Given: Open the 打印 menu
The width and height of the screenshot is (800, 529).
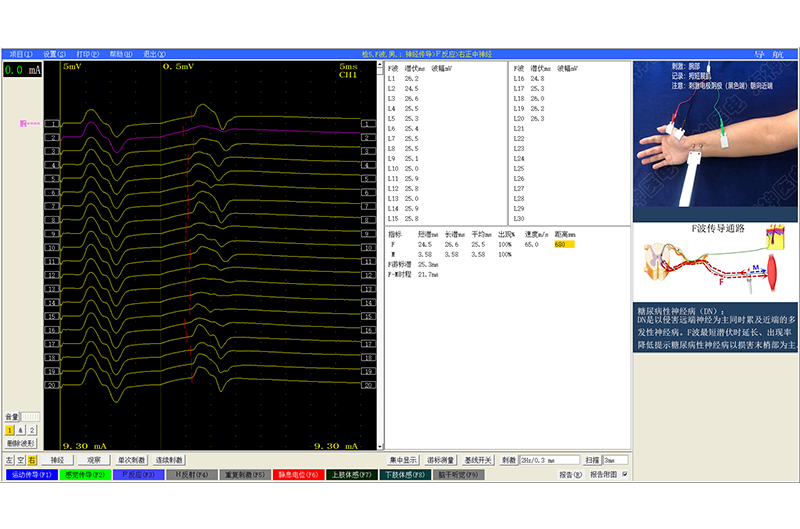Looking at the screenshot, I should (x=87, y=54).
